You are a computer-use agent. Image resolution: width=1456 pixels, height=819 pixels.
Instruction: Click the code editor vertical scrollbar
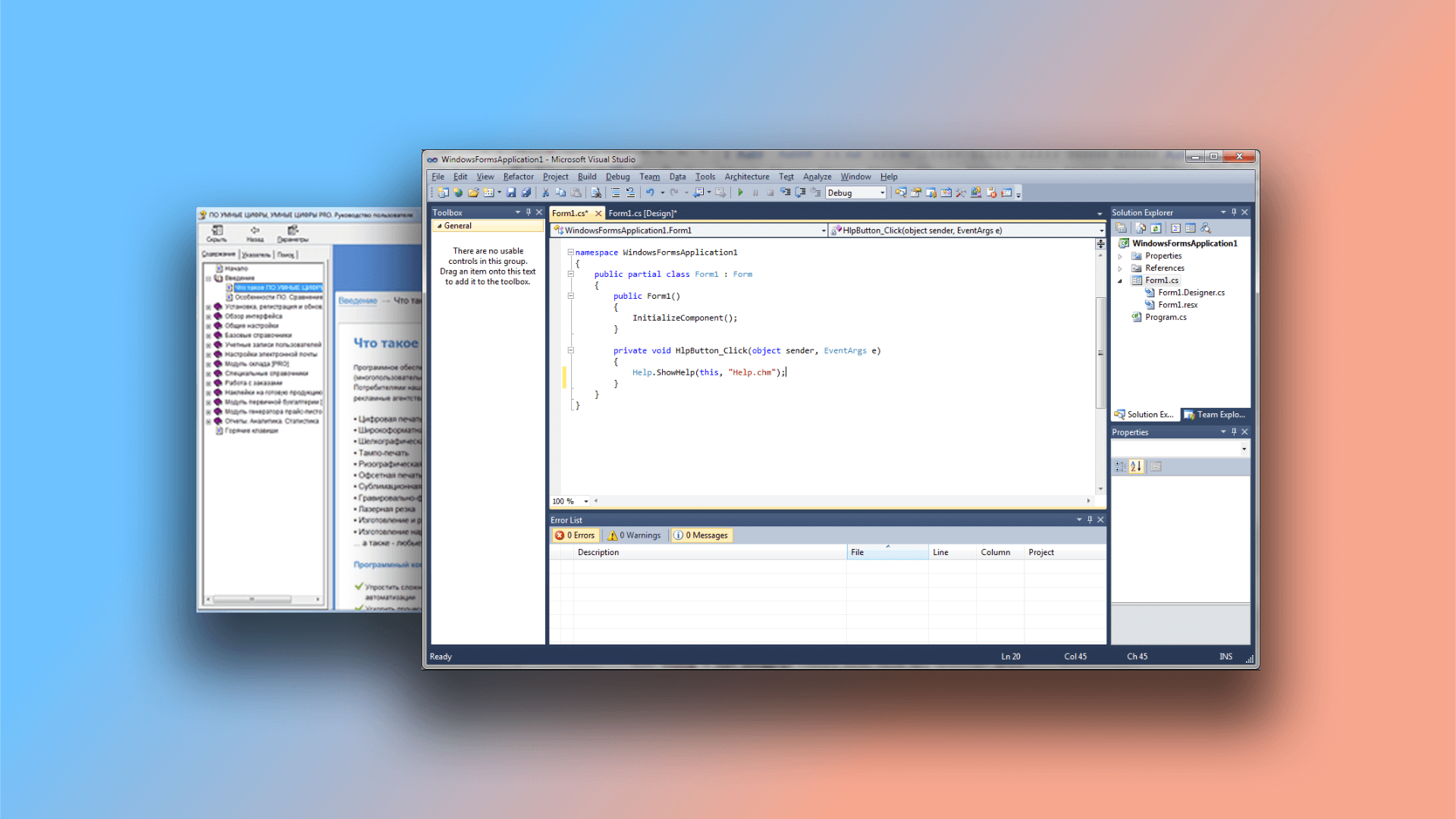[1100, 353]
